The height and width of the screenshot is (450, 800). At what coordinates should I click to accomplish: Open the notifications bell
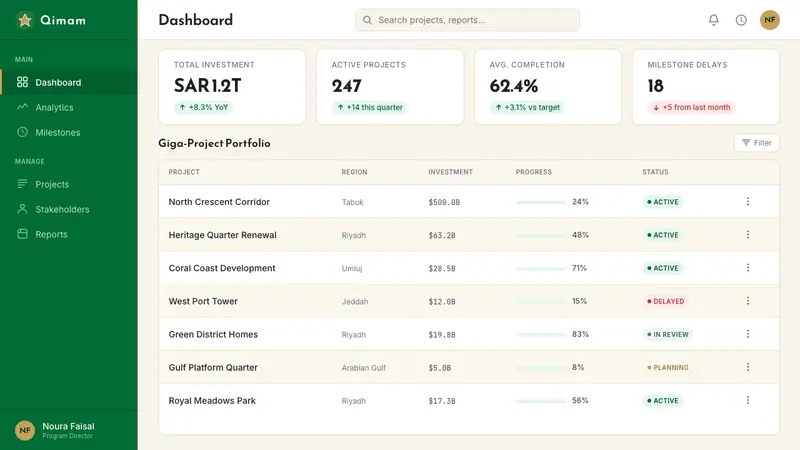click(x=713, y=20)
